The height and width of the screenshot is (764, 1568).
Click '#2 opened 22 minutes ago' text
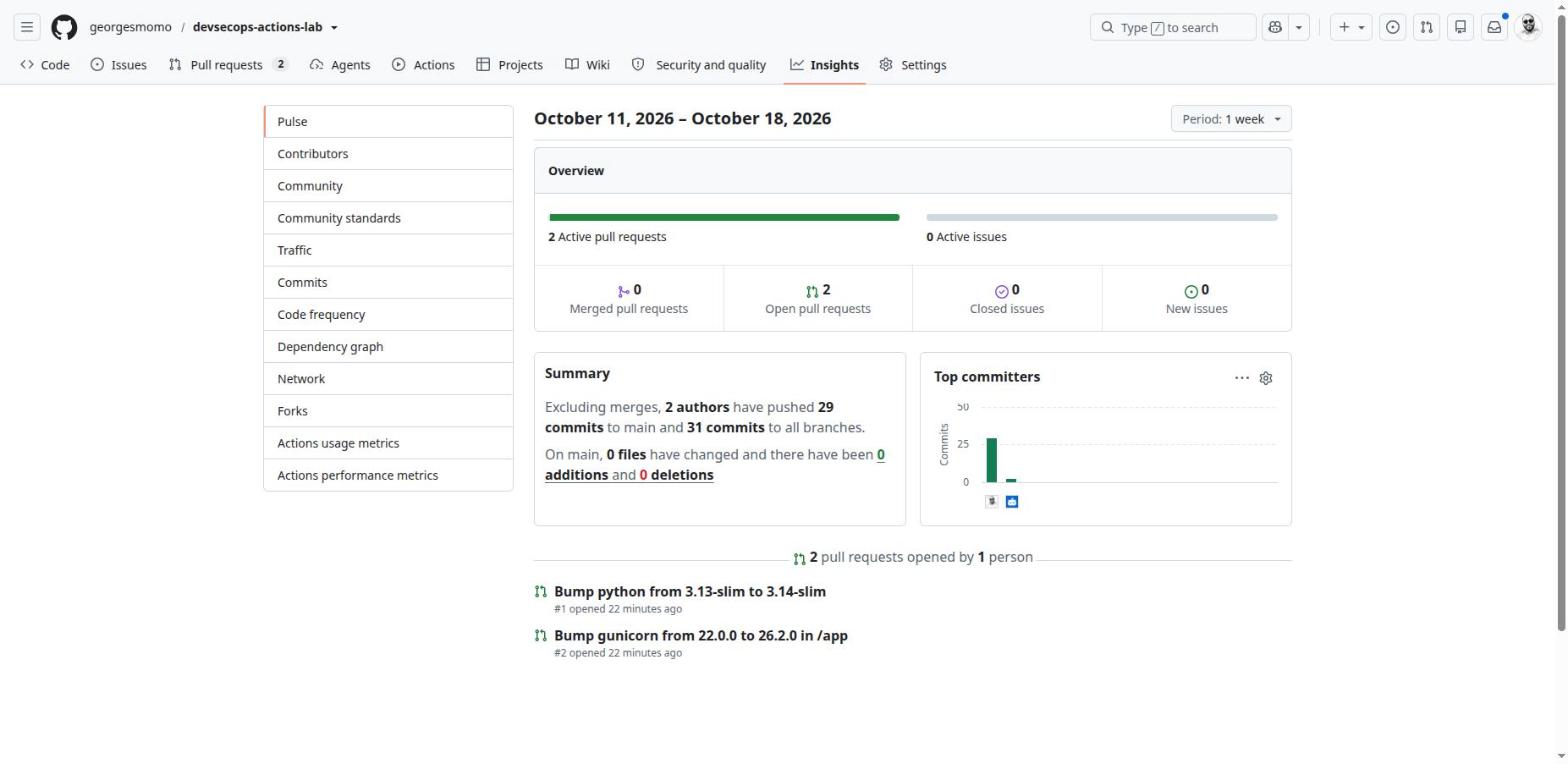pos(618,653)
